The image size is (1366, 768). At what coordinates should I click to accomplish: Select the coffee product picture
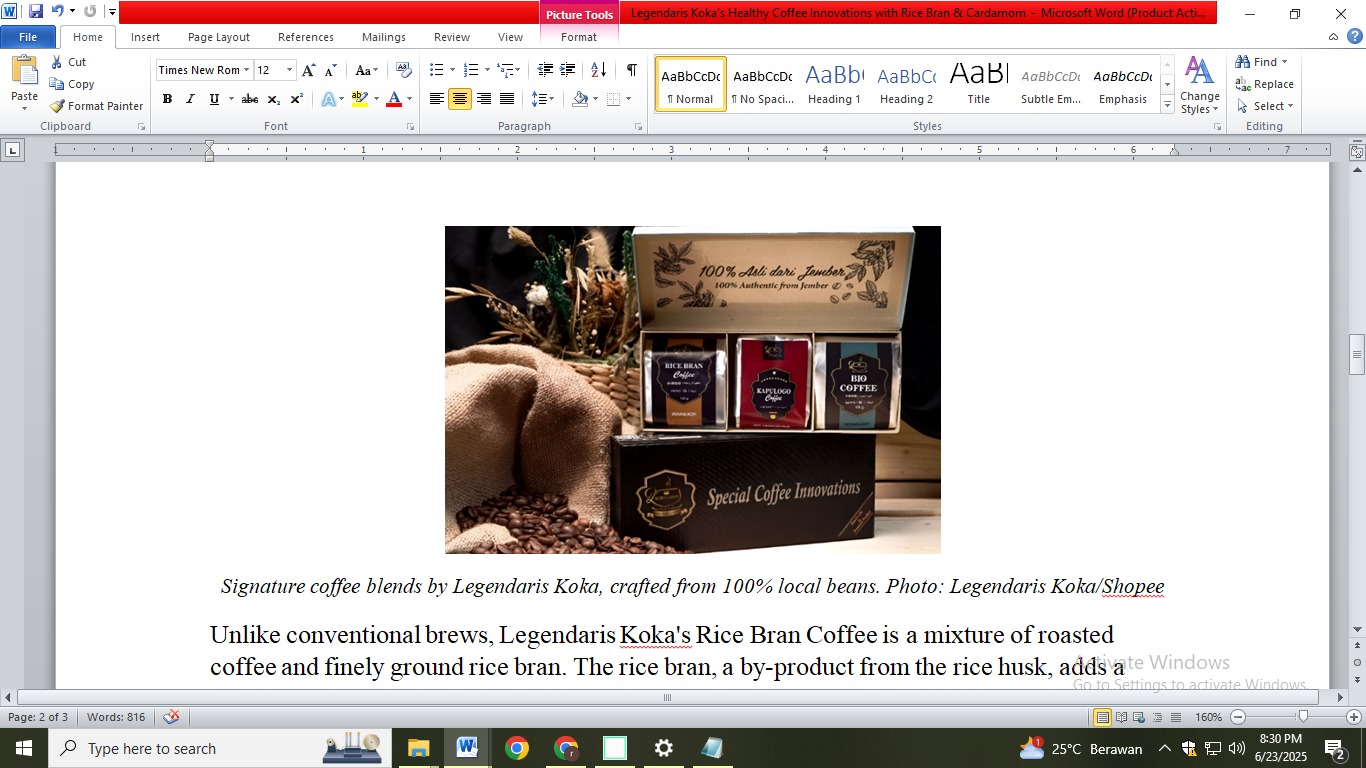tap(693, 390)
